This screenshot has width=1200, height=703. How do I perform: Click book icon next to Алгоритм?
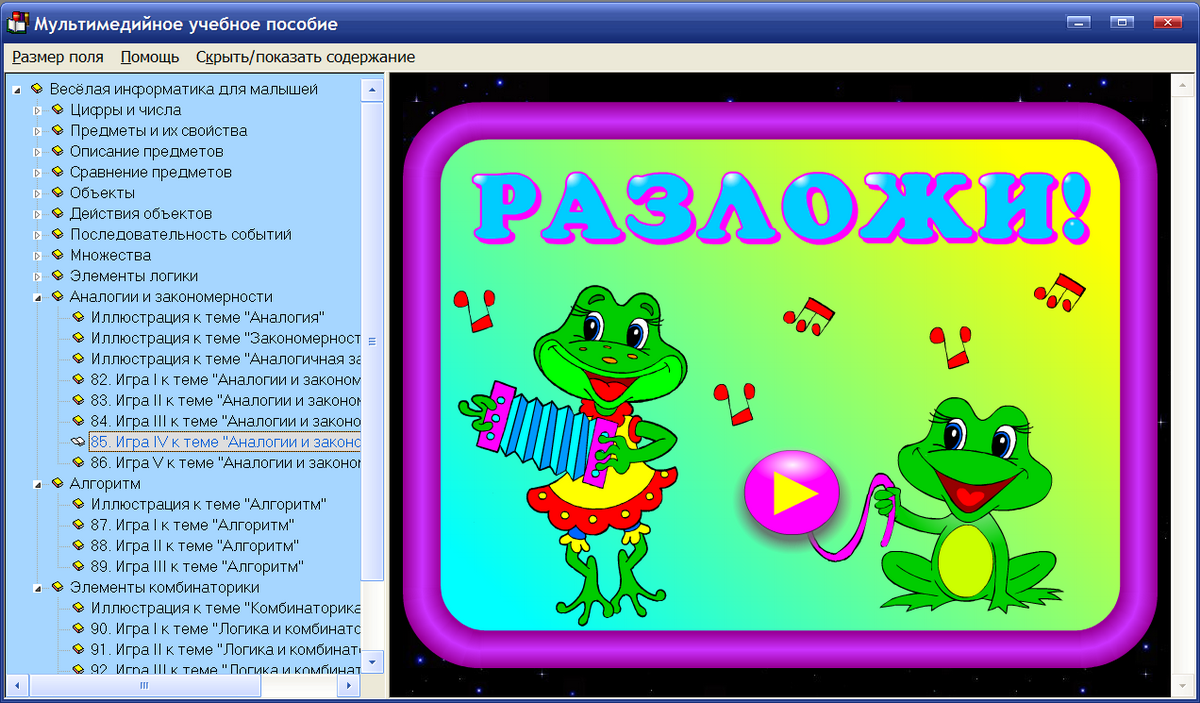click(57, 484)
